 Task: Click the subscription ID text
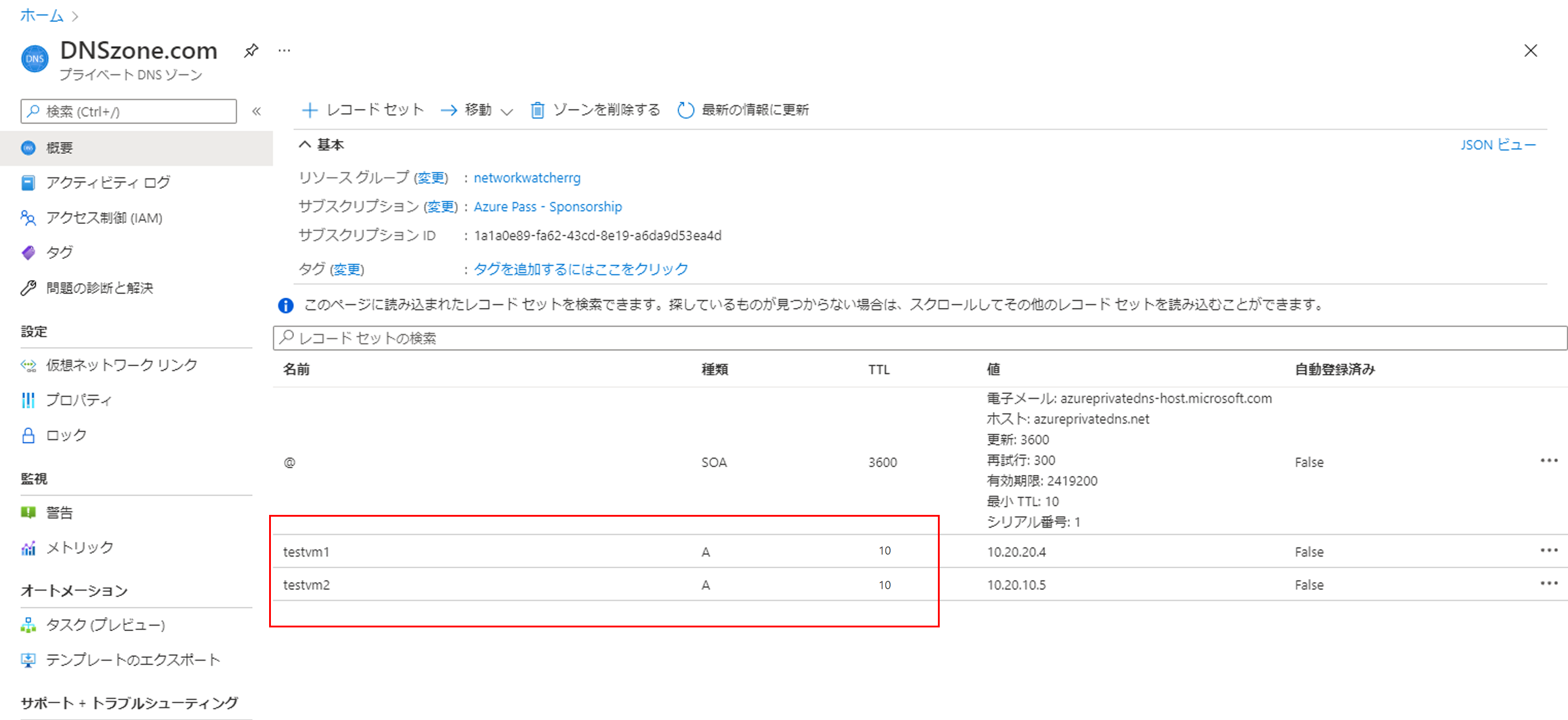tap(597, 236)
